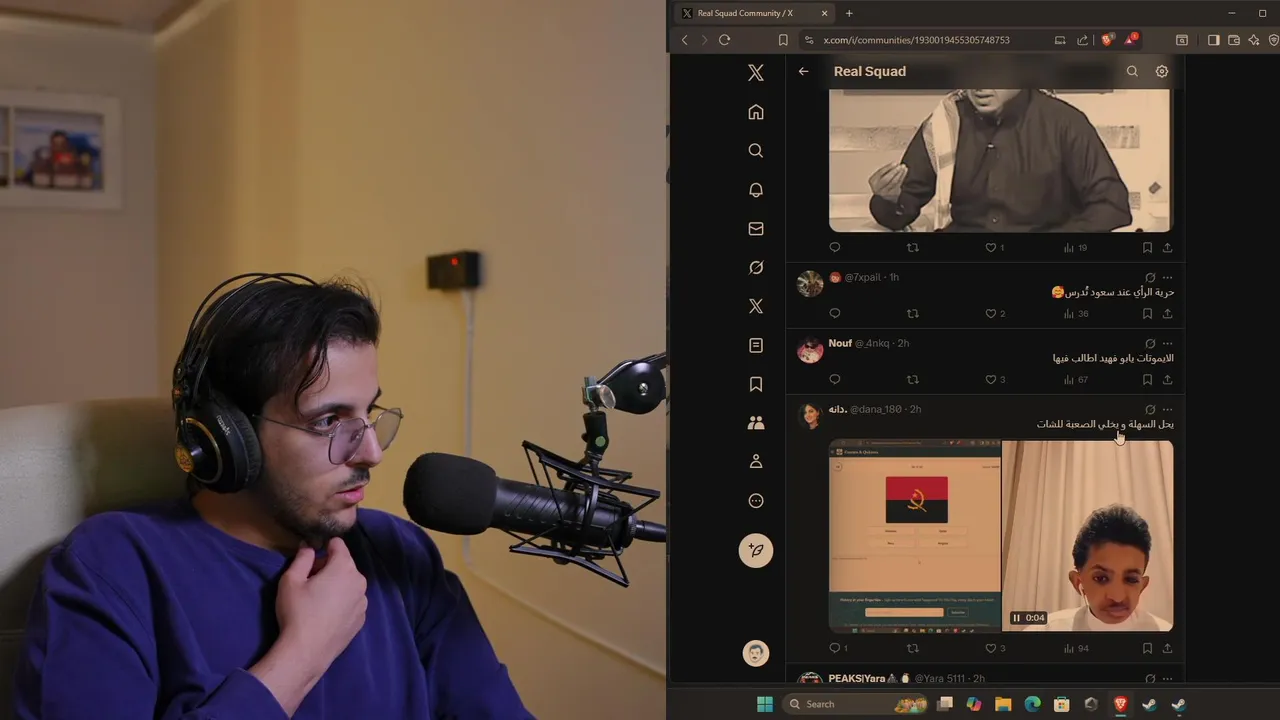This screenshot has width=1280, height=720.
Task: Open Messages envelope in sidebar
Action: [x=756, y=229]
